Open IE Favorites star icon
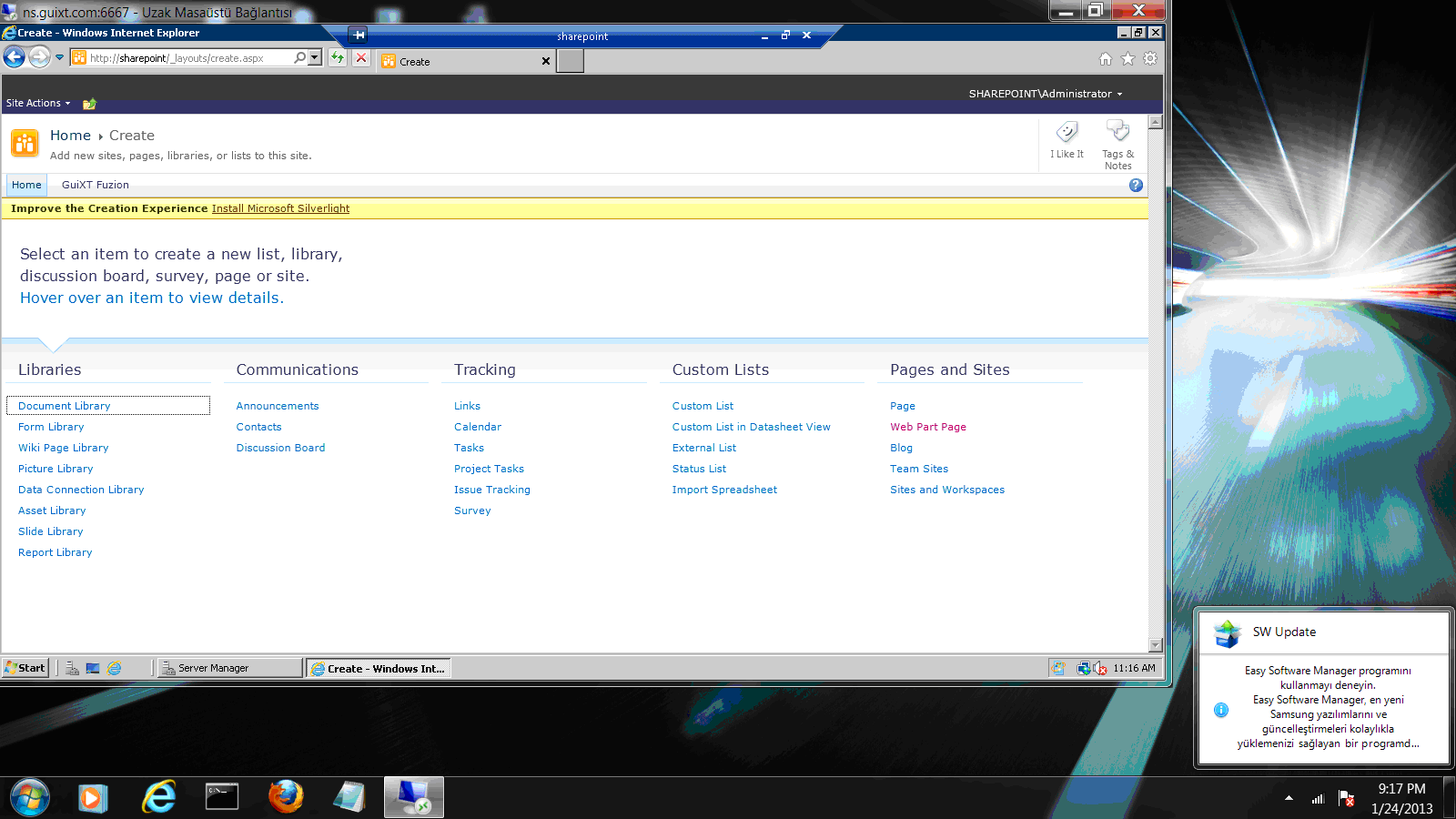1456x819 pixels. pos(1127,58)
